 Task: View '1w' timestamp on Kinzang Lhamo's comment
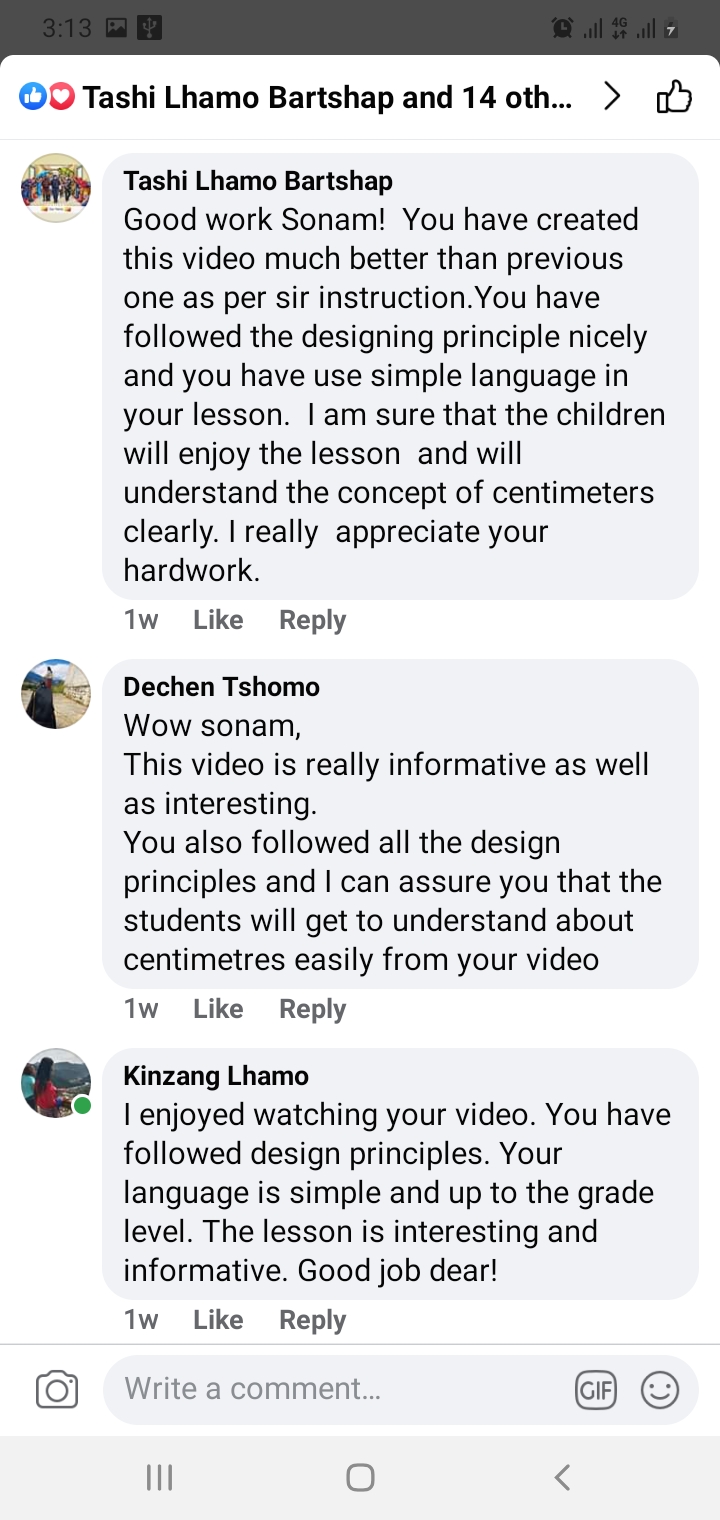tap(140, 1320)
